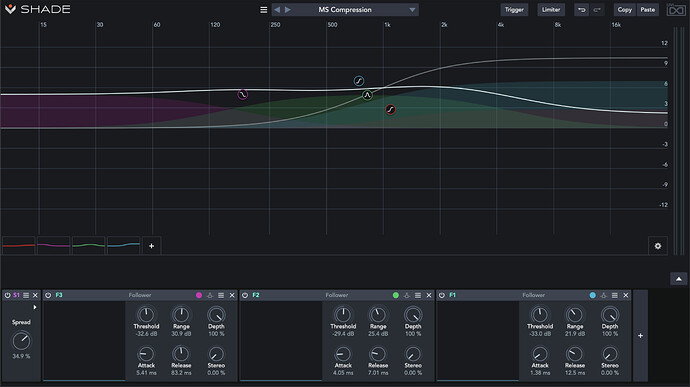Viewport: 690px width, 387px height.
Task: Go to the previous preset arrow
Action: click(277, 10)
